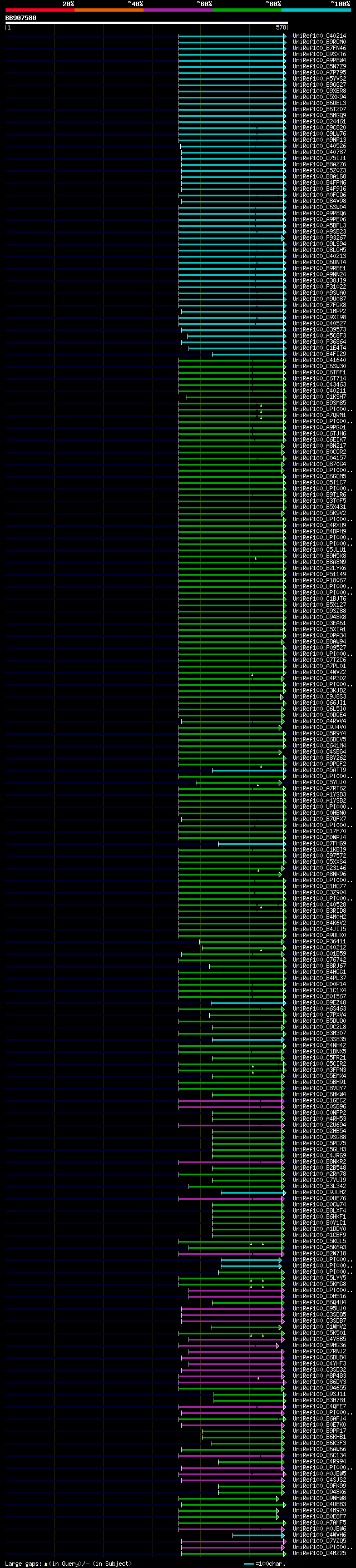Select hit label UniRef100_Q8LGH5

tap(319, 250)
